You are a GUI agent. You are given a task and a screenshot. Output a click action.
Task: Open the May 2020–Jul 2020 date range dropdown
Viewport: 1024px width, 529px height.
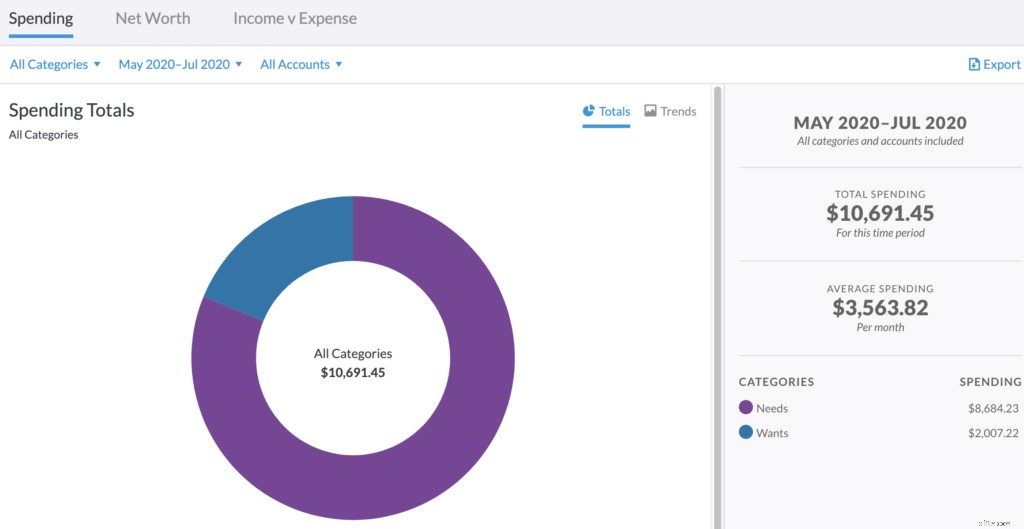click(180, 65)
